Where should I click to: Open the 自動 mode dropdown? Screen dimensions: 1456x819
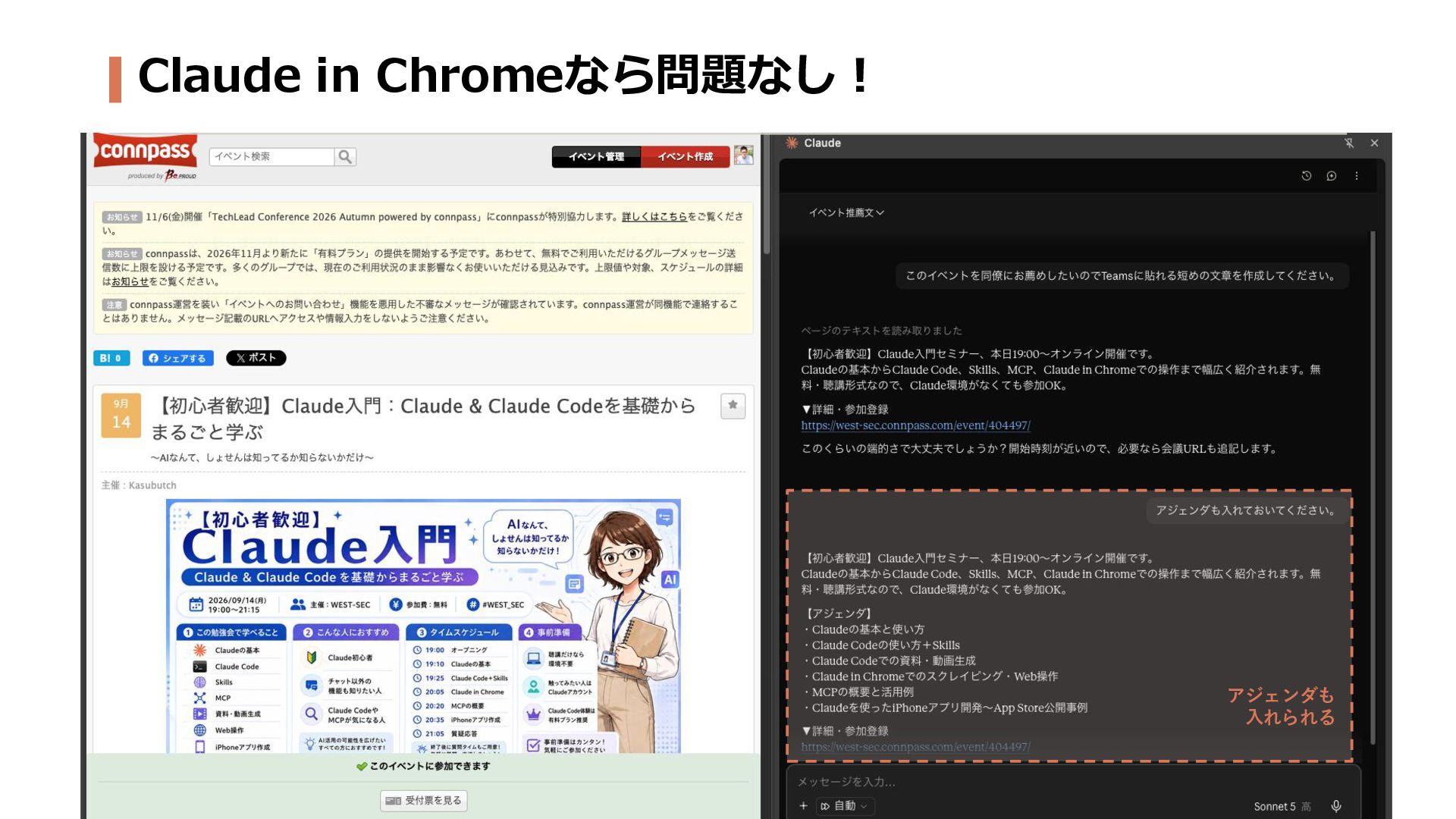tap(845, 806)
